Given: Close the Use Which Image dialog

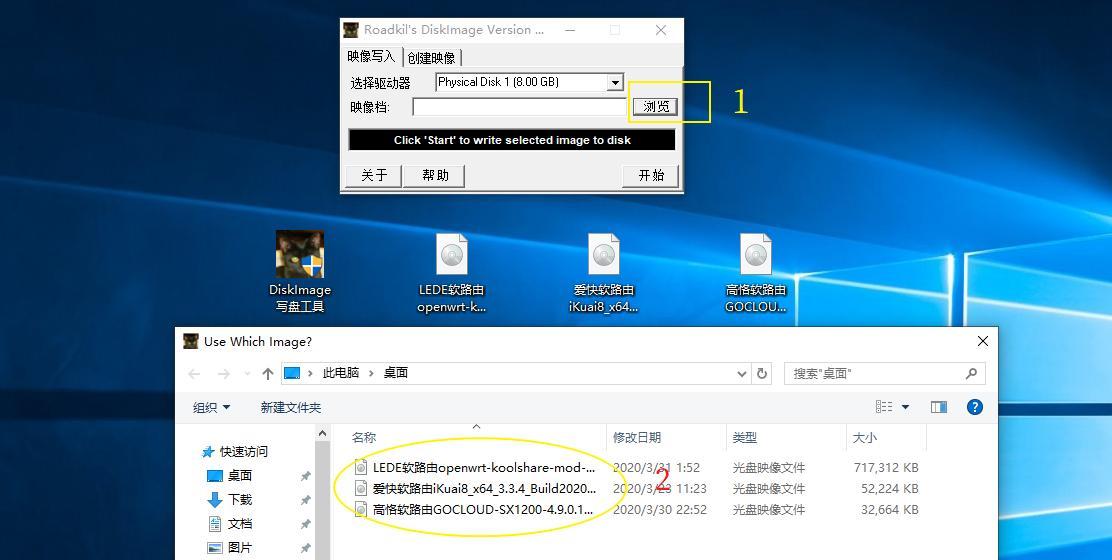Looking at the screenshot, I should coord(982,341).
